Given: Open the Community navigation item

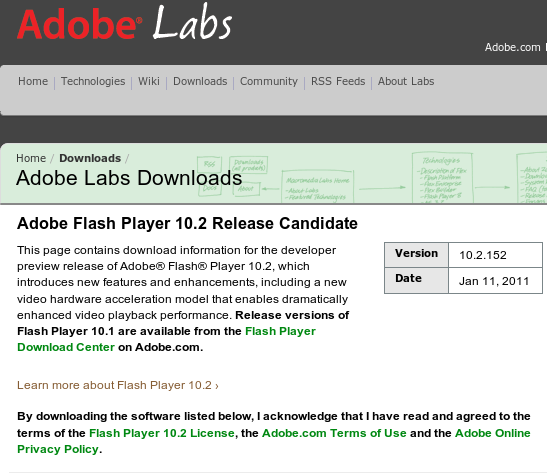Looking at the screenshot, I should tap(269, 81).
